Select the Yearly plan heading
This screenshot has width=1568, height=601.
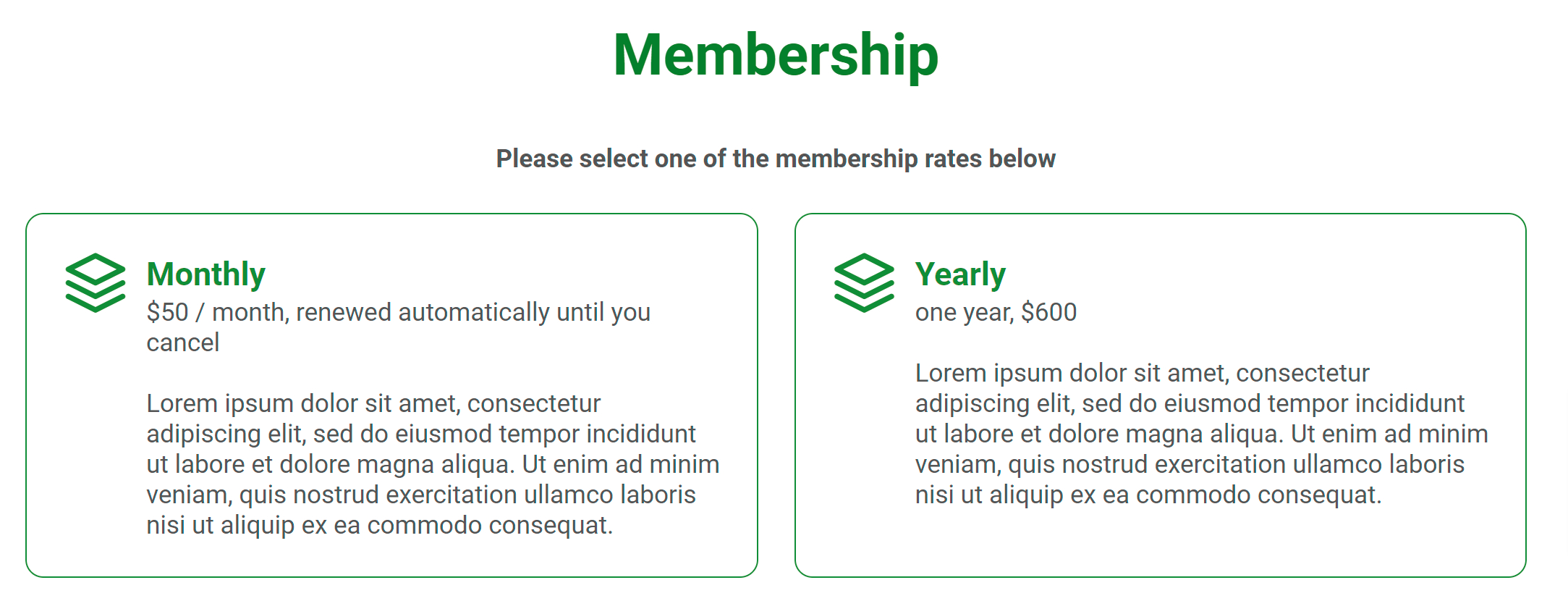click(960, 274)
